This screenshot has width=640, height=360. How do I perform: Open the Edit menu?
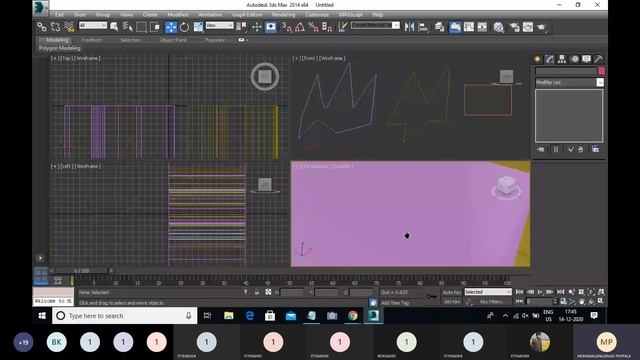[59, 15]
